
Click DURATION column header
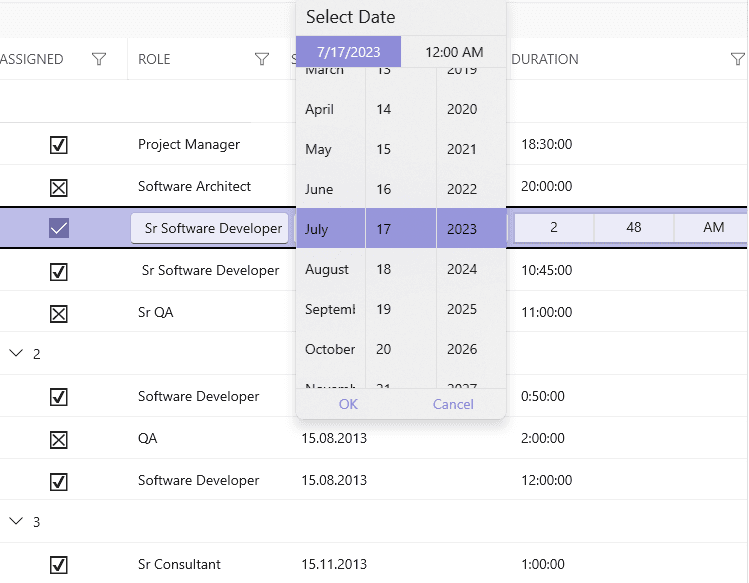(x=545, y=59)
